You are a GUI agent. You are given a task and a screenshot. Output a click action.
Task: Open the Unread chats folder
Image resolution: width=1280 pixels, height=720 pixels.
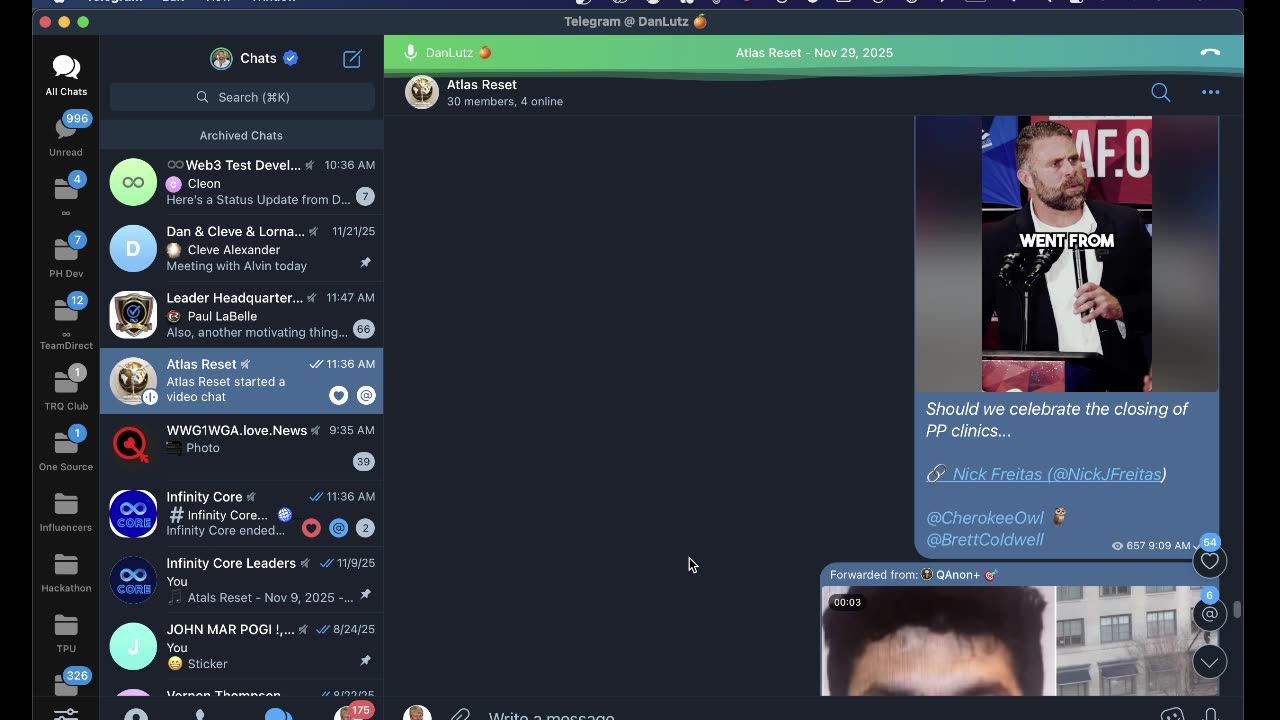(66, 135)
